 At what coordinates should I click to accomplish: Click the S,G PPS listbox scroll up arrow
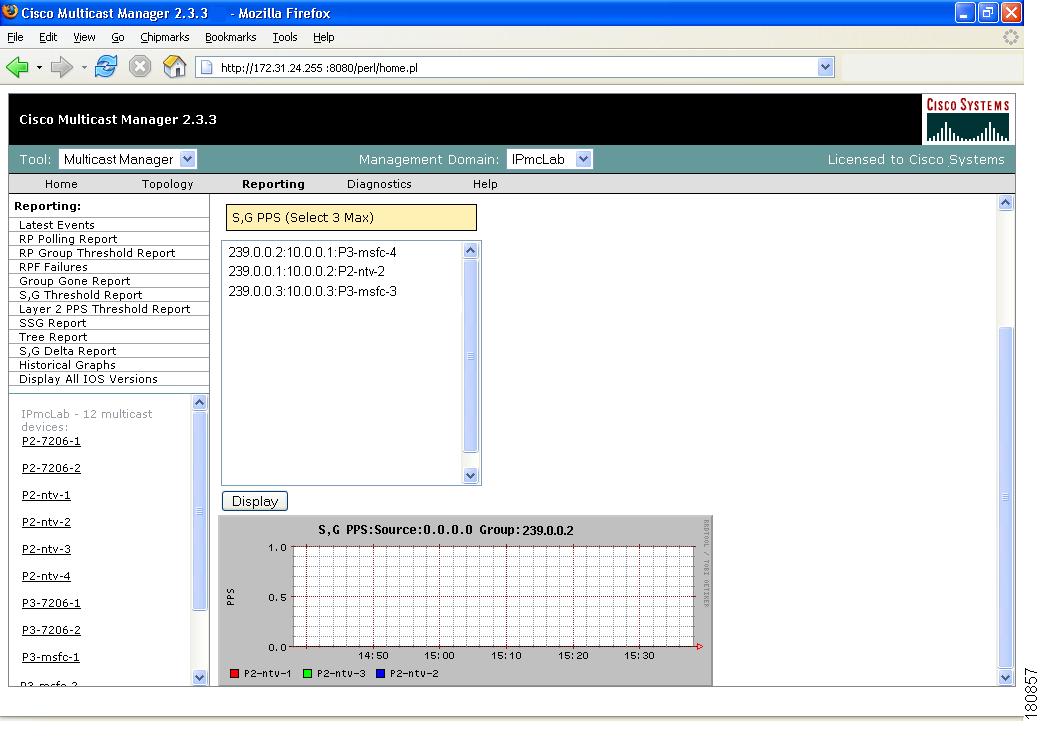[x=470, y=250]
